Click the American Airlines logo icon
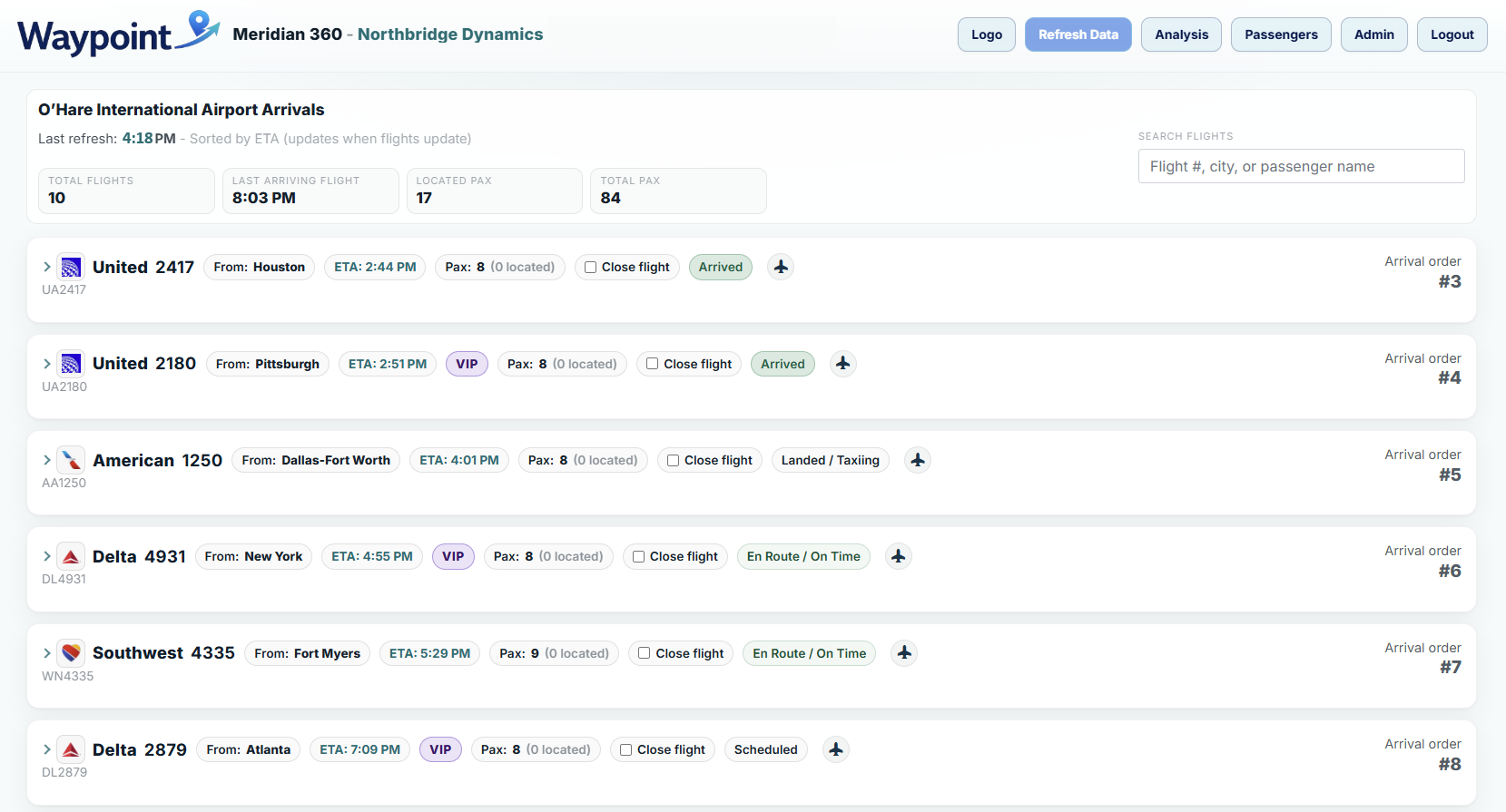This screenshot has width=1506, height=812. coord(71,460)
